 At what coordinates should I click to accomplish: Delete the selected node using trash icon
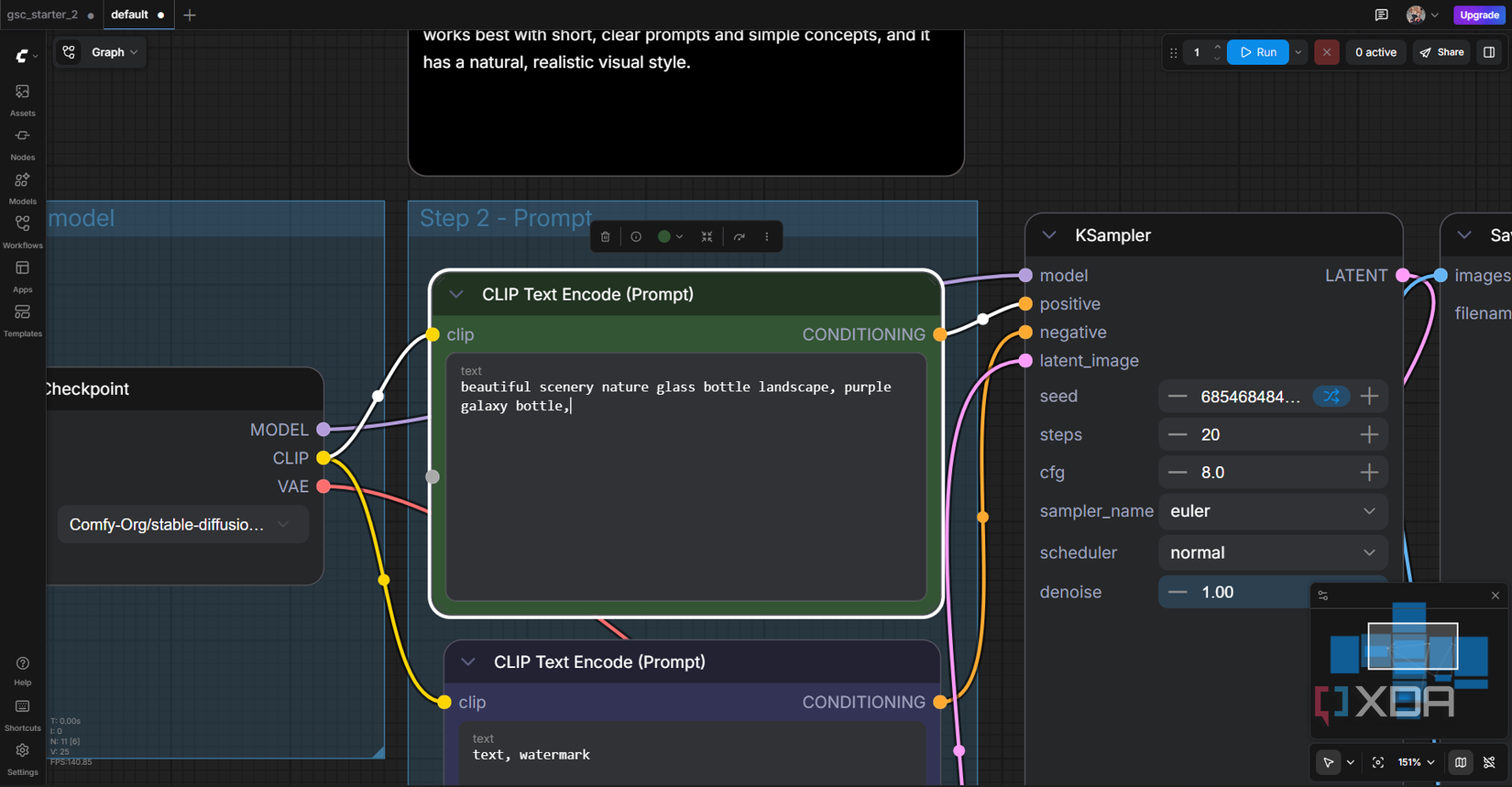606,236
